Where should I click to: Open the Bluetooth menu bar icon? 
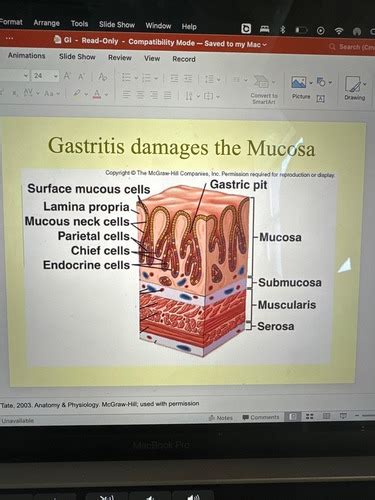[x=283, y=30]
